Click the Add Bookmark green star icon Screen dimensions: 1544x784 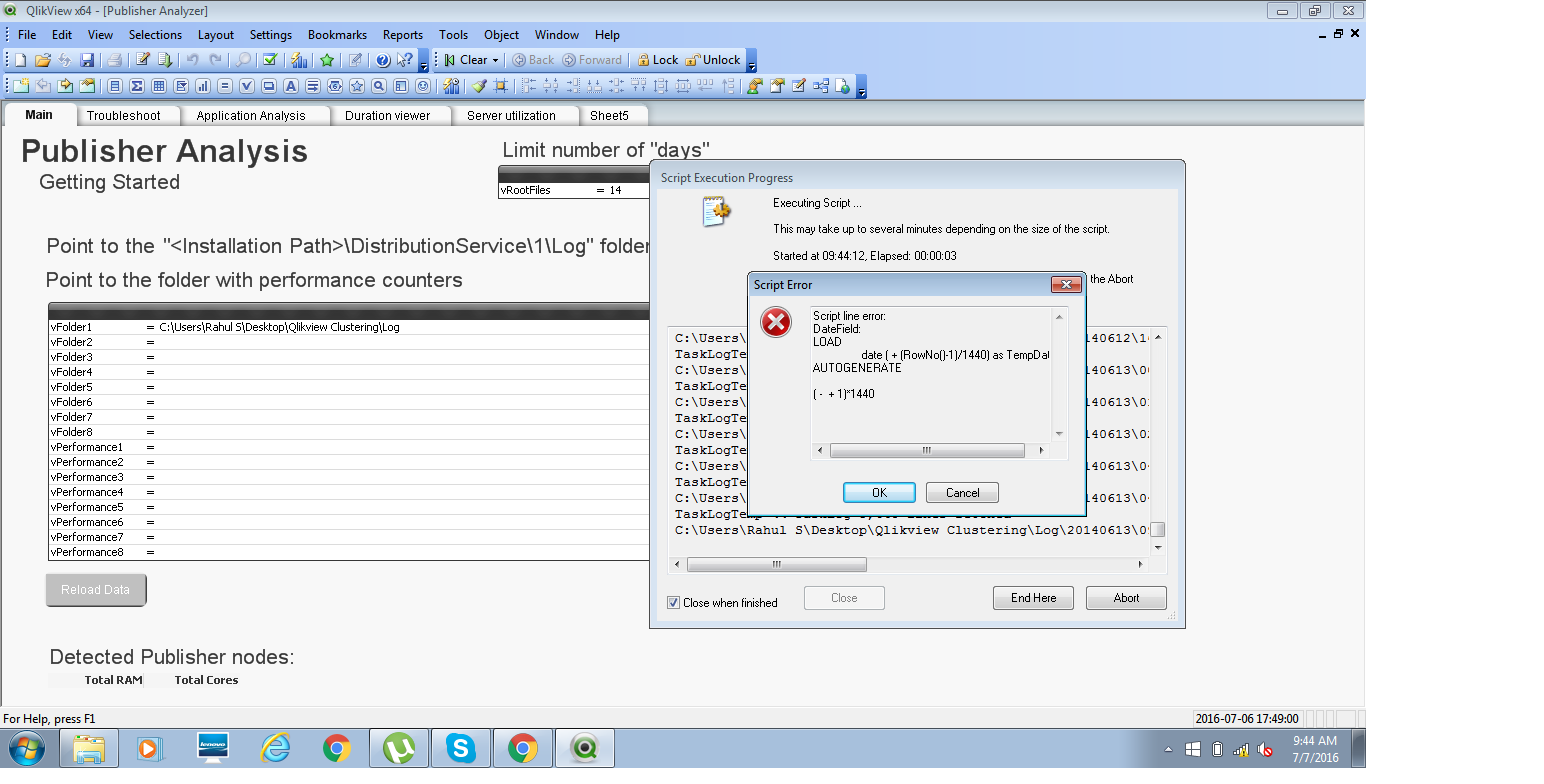click(x=327, y=60)
